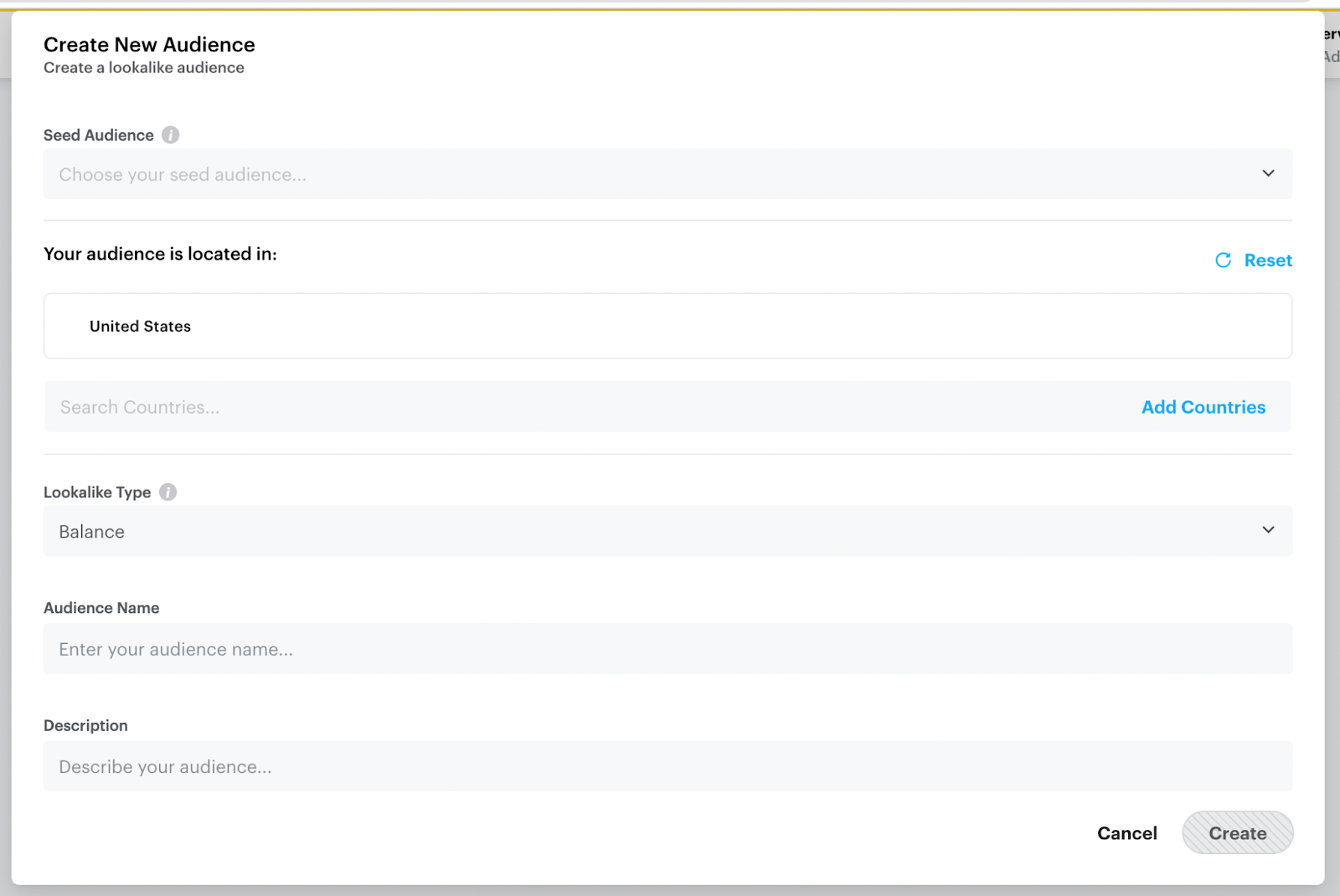Open the Seed Audience info tooltip icon
This screenshot has height=896, width=1340.
[x=171, y=135]
